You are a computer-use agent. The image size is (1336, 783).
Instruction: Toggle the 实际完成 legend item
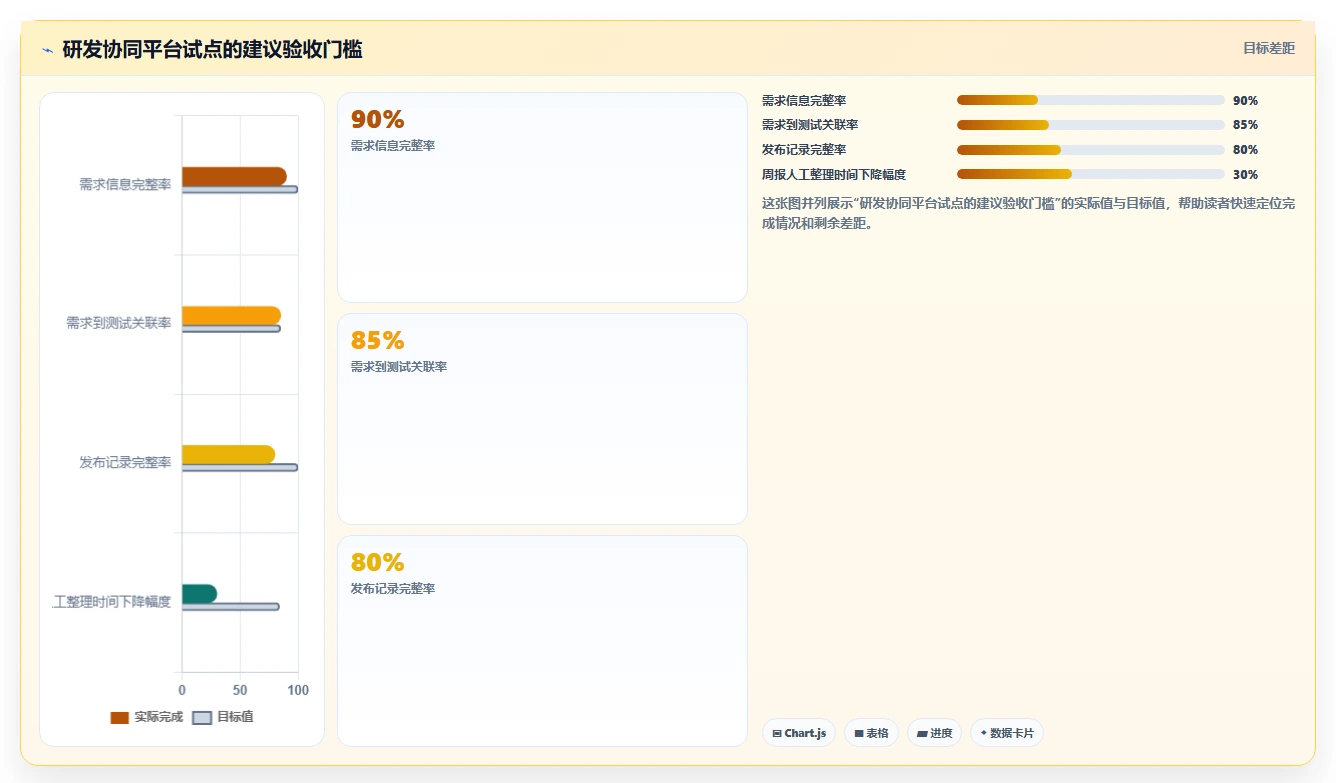tap(146, 717)
